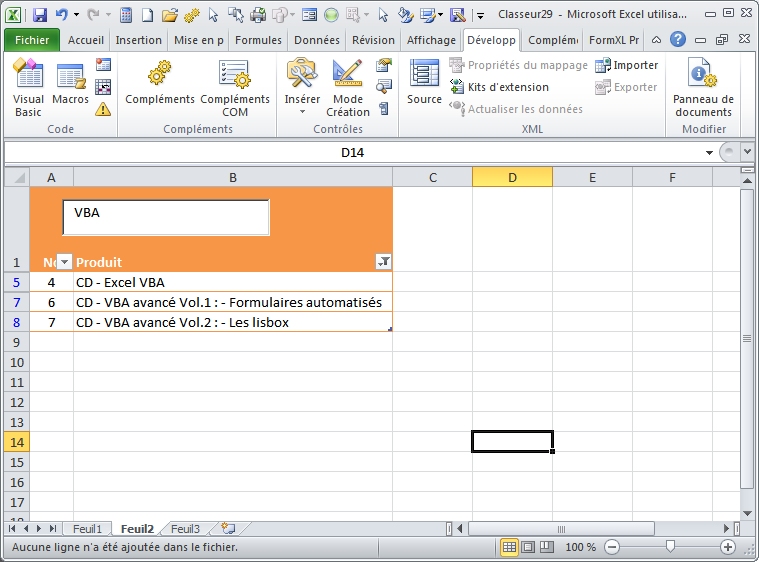Click the green circle icon in toolbar
Screen dimensions: 759x562
331,15
